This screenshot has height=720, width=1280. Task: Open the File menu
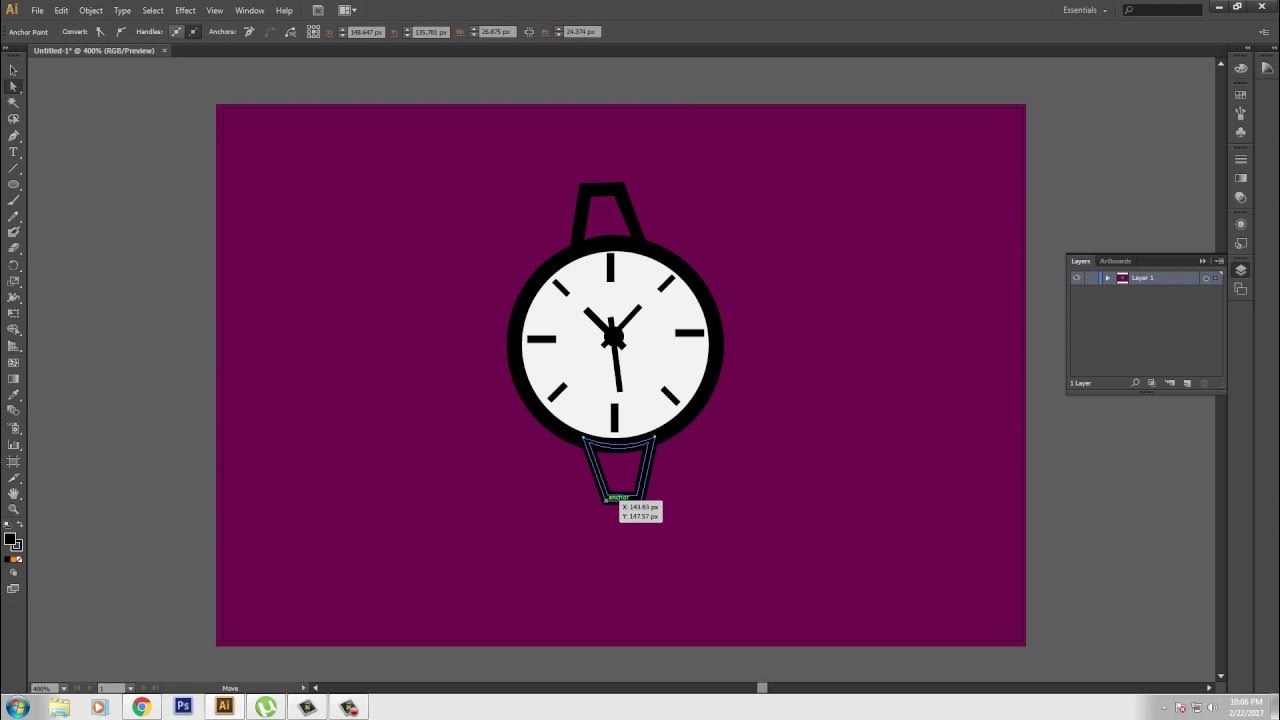point(37,10)
